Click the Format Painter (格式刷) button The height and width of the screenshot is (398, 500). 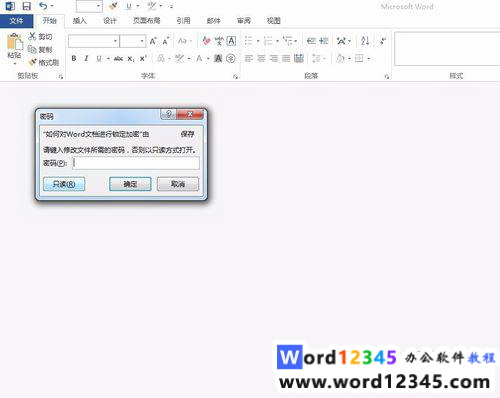tap(44, 62)
